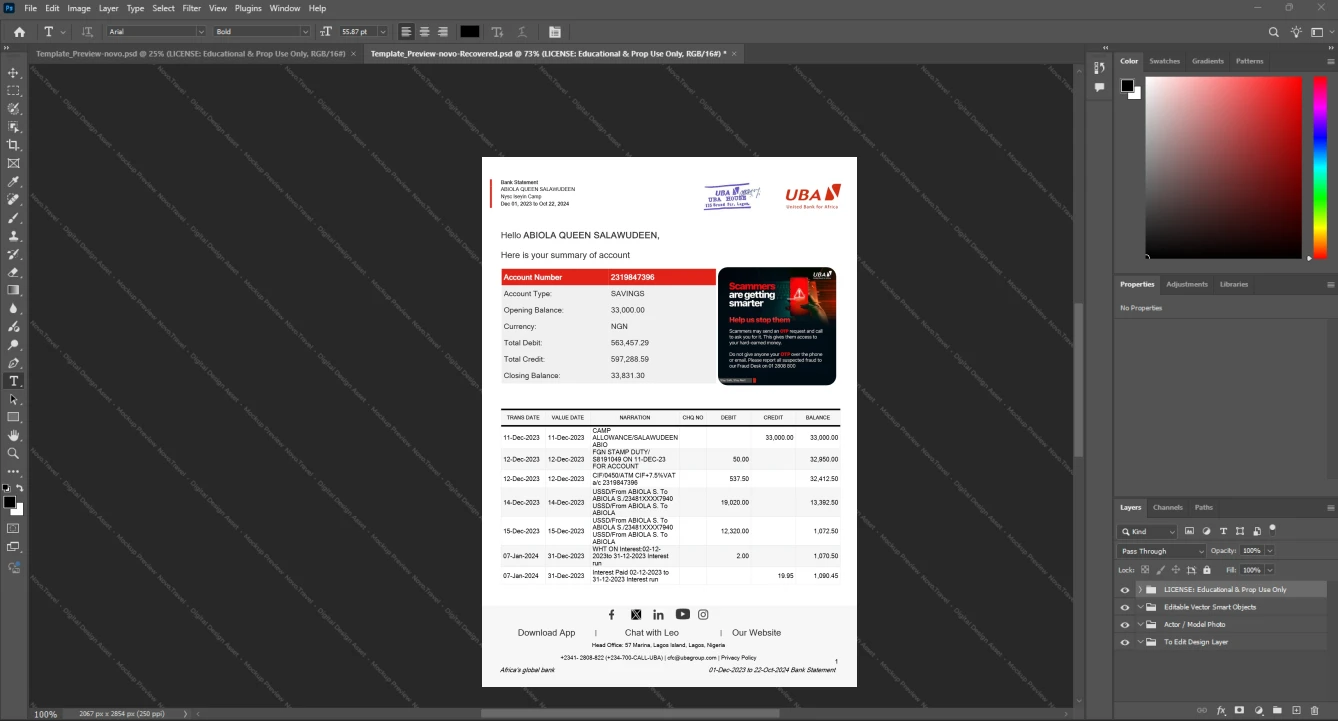Screen dimensions: 1338x721
Task: Click the zoom percentage field showing 100%
Action: tap(46, 714)
